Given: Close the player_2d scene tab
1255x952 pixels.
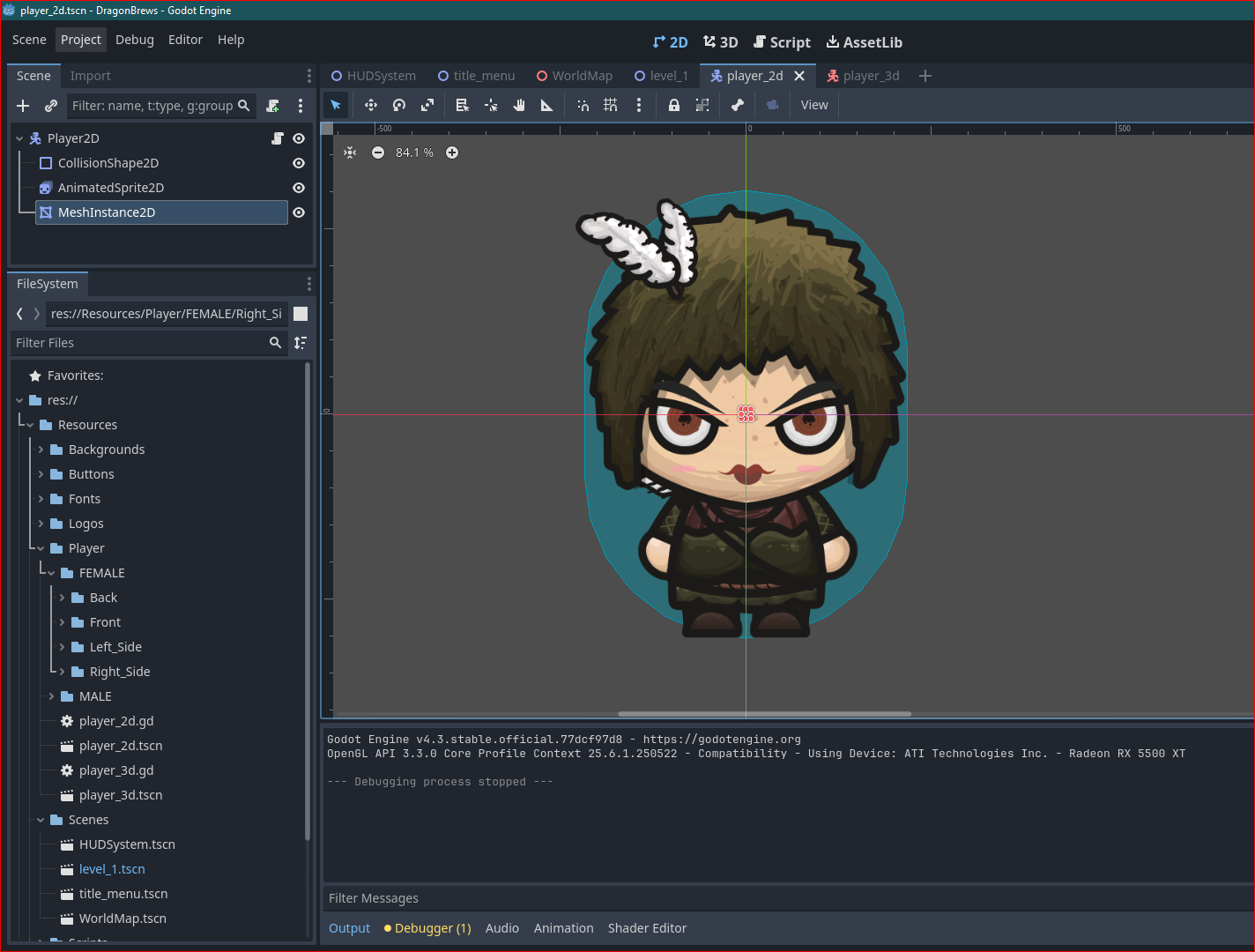Looking at the screenshot, I should point(799,76).
